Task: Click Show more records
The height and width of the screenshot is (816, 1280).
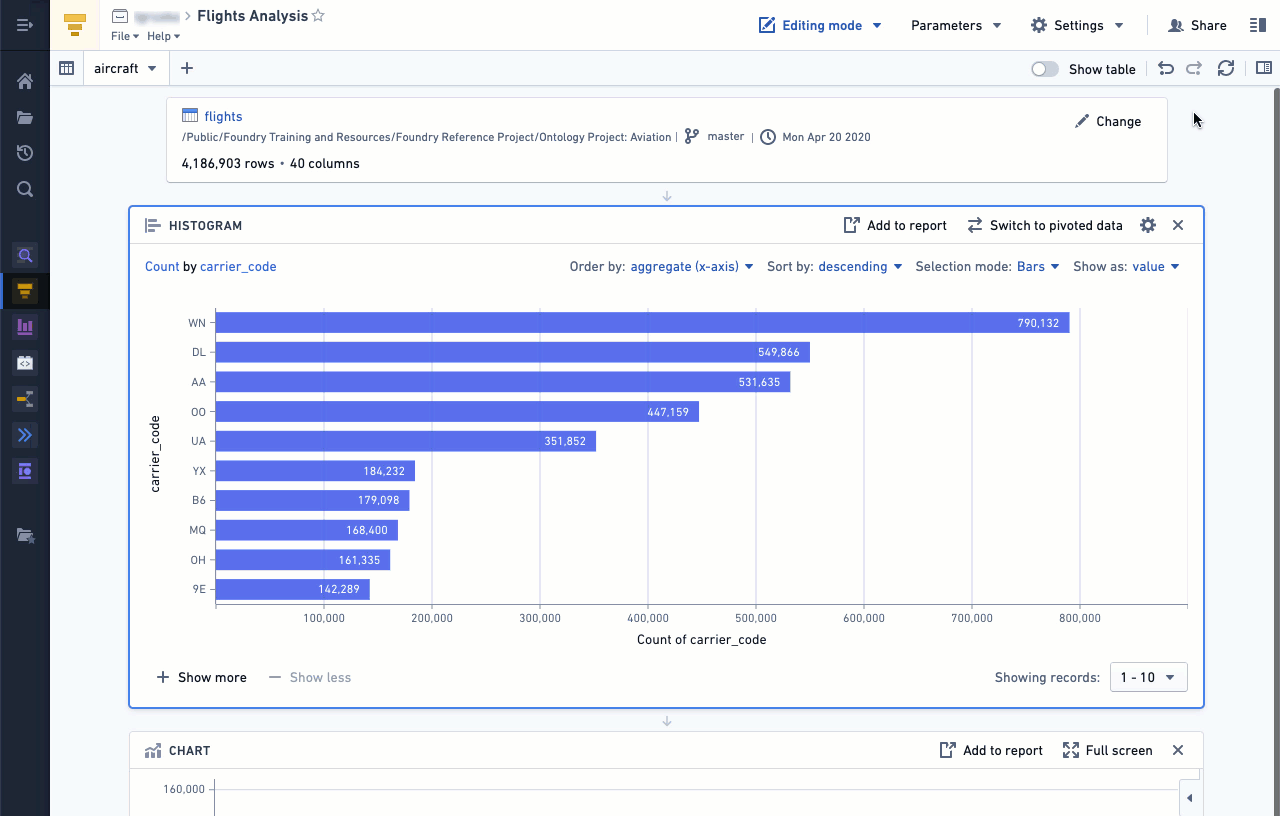Action: (202, 677)
